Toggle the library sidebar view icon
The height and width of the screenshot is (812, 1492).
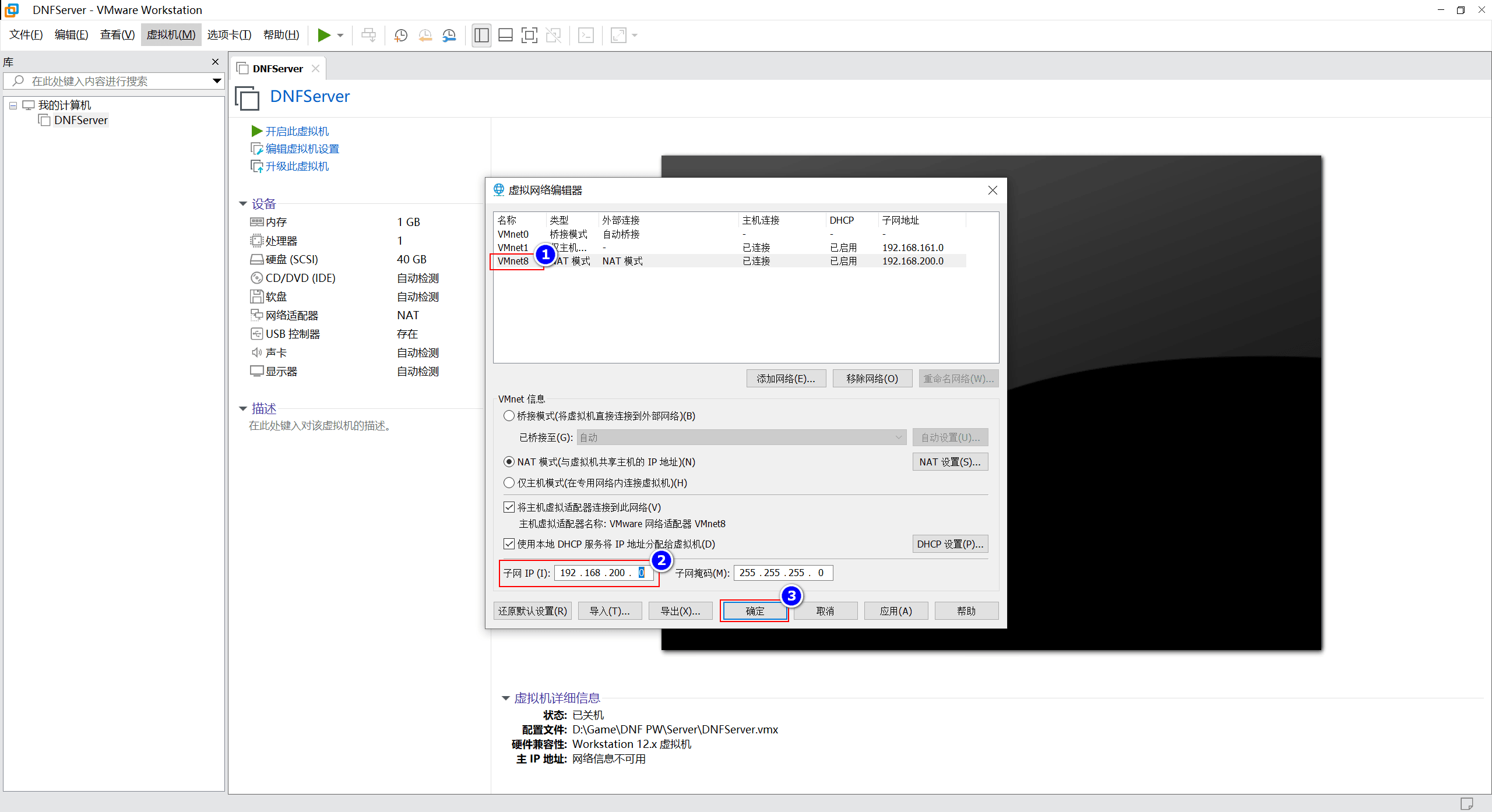(481, 36)
